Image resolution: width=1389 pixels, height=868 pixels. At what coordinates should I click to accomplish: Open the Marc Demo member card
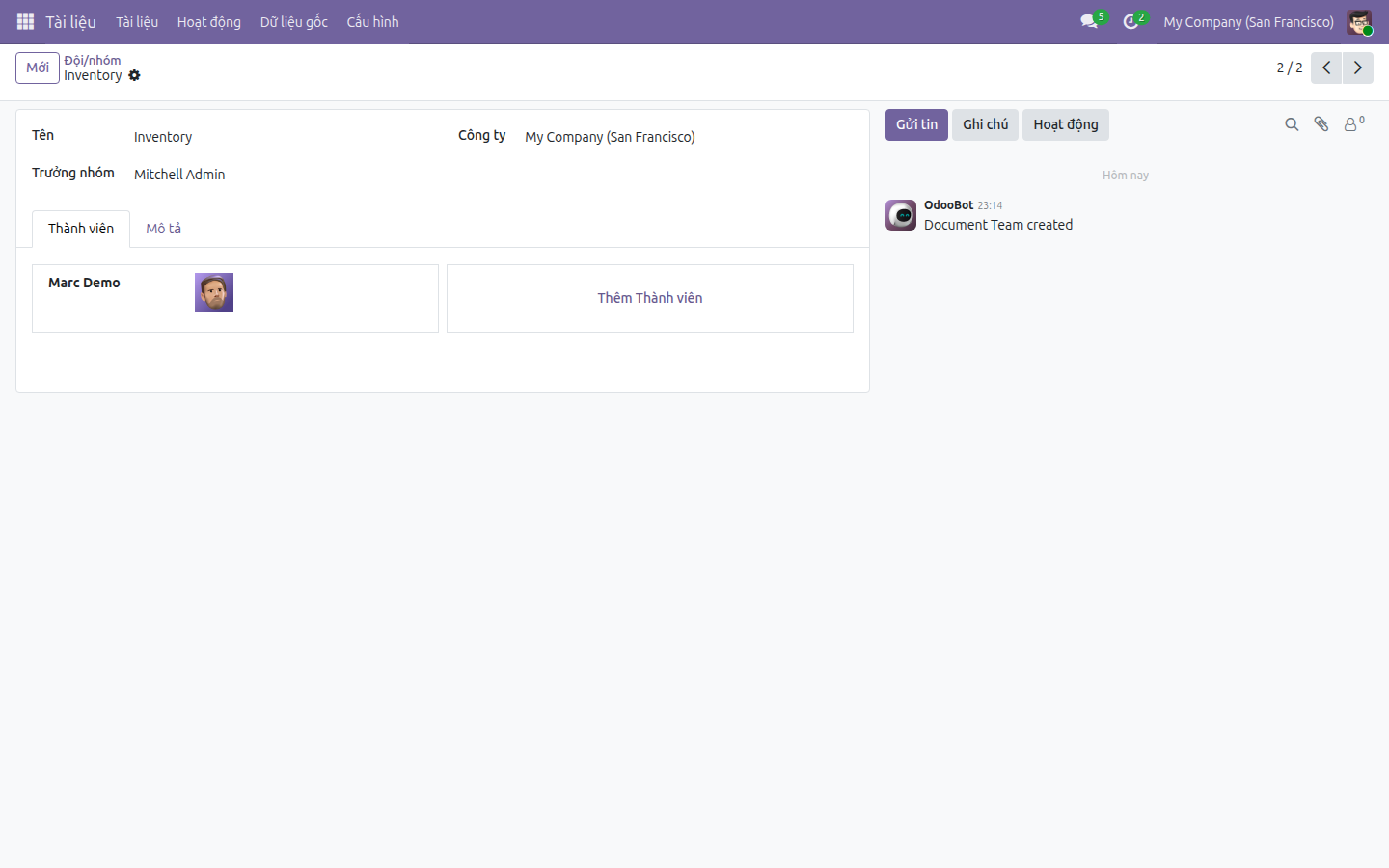pos(235,298)
